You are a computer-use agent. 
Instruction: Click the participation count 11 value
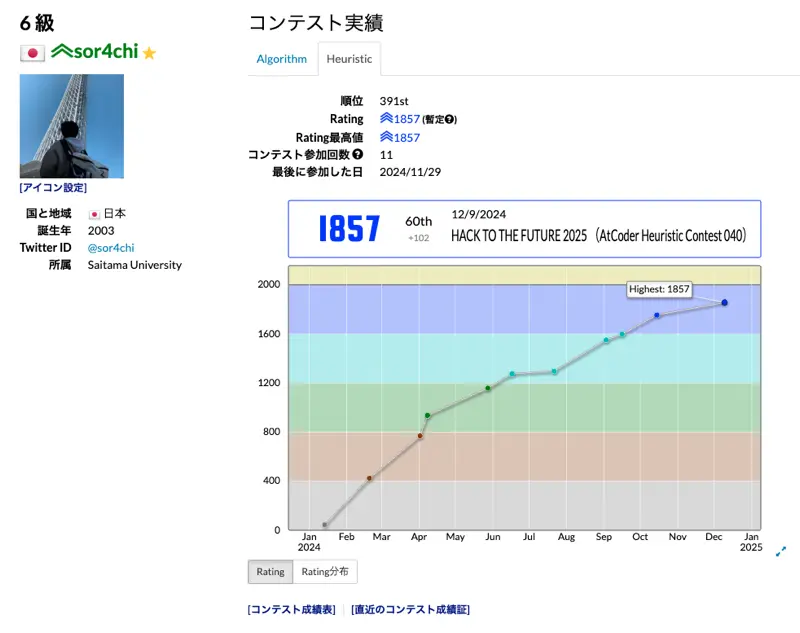[386, 155]
